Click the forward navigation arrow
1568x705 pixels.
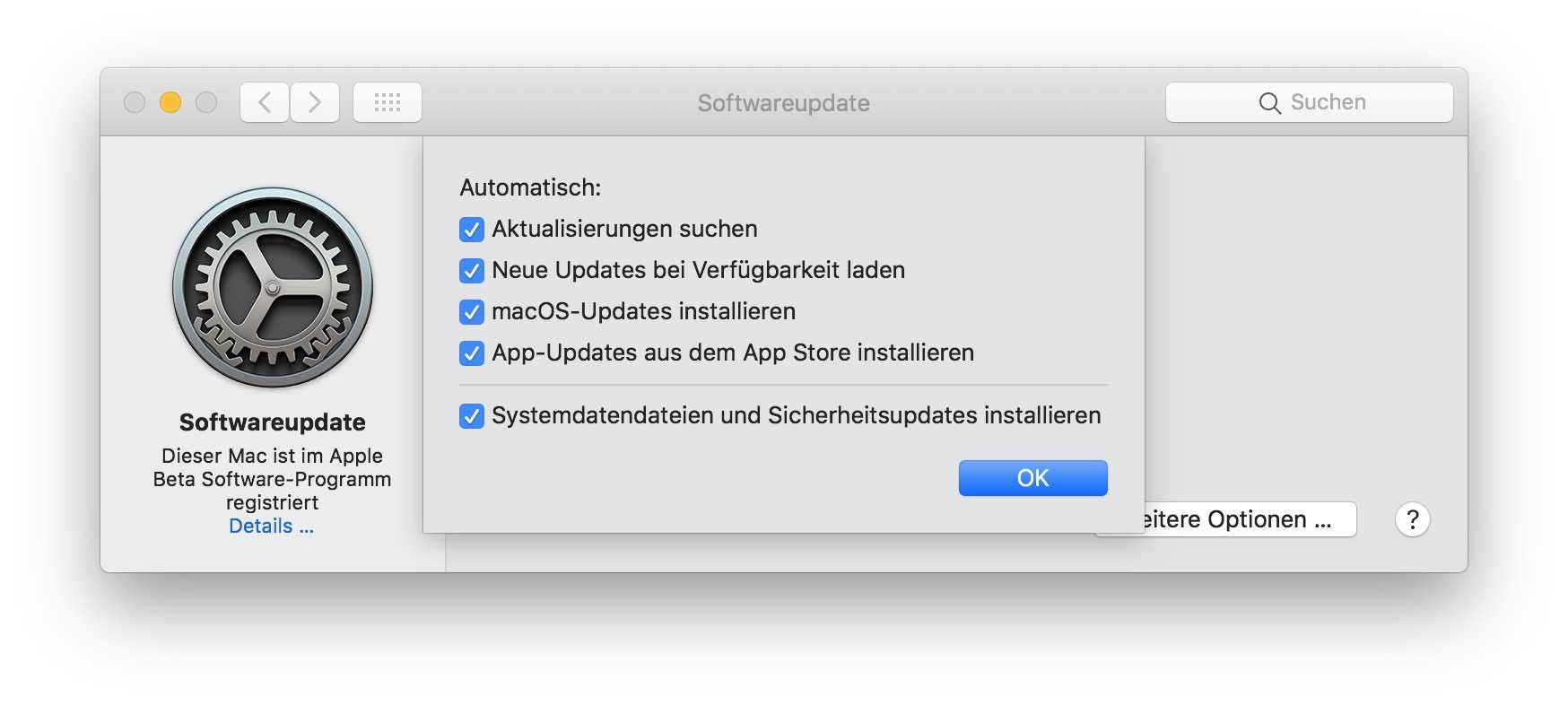click(x=315, y=102)
